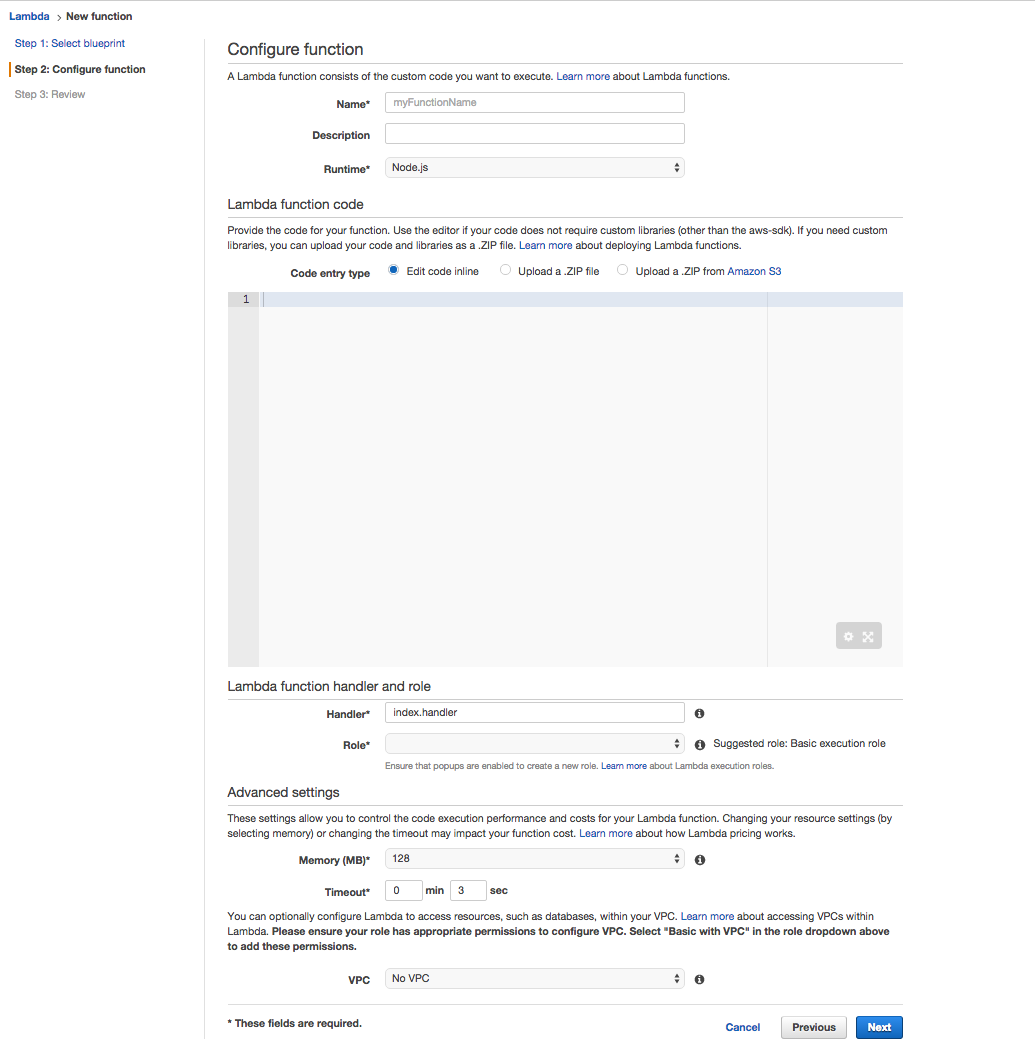1035x1049 pixels.
Task: Click the Cancel link
Action: tap(743, 1028)
